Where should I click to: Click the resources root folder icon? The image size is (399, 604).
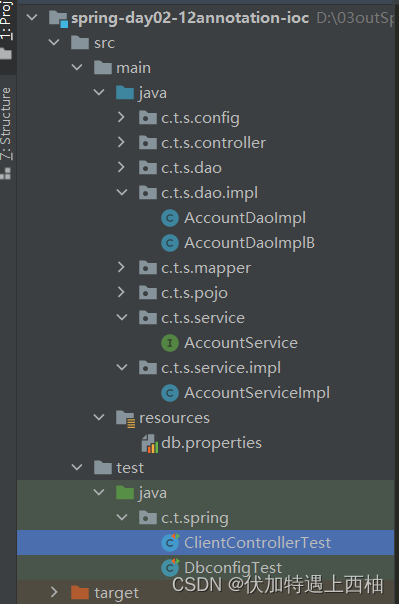point(126,418)
